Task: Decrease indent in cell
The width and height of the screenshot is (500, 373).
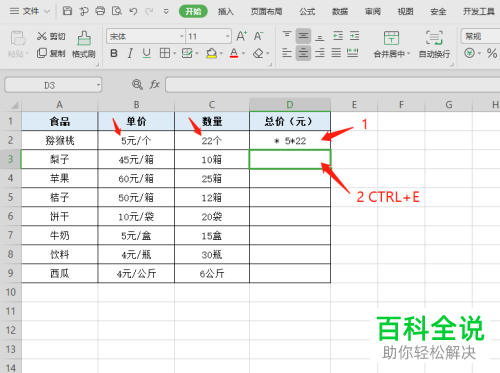Action: coord(338,36)
